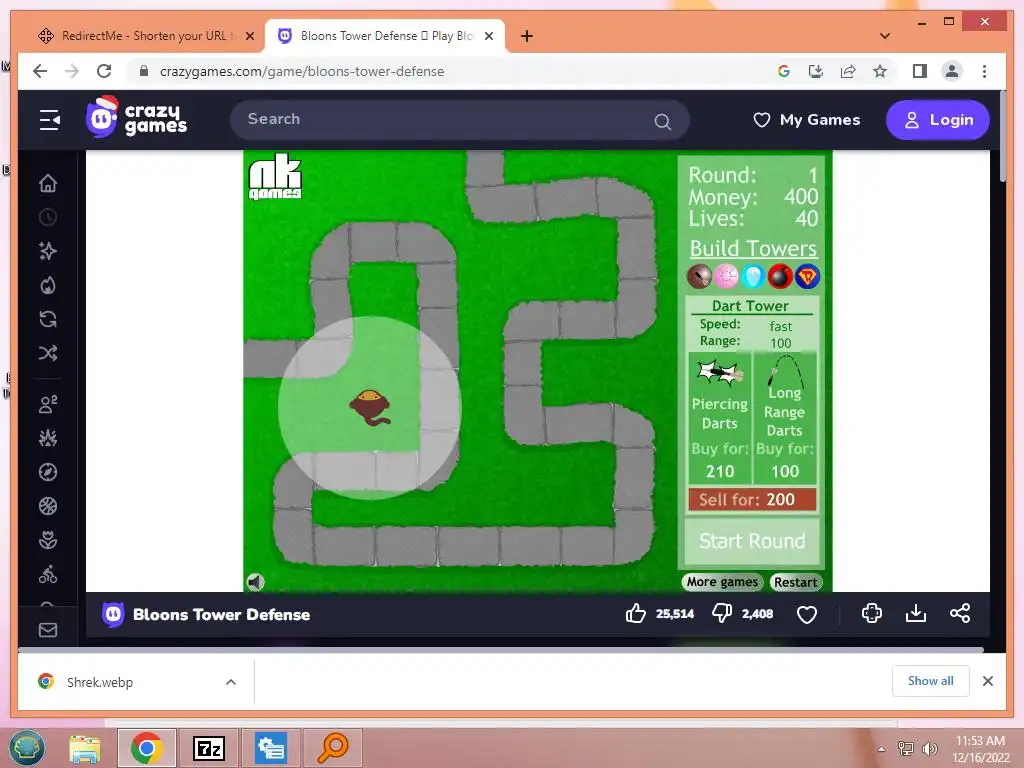Show hidden system tray icons
This screenshot has width=1024, height=768.
882,749
